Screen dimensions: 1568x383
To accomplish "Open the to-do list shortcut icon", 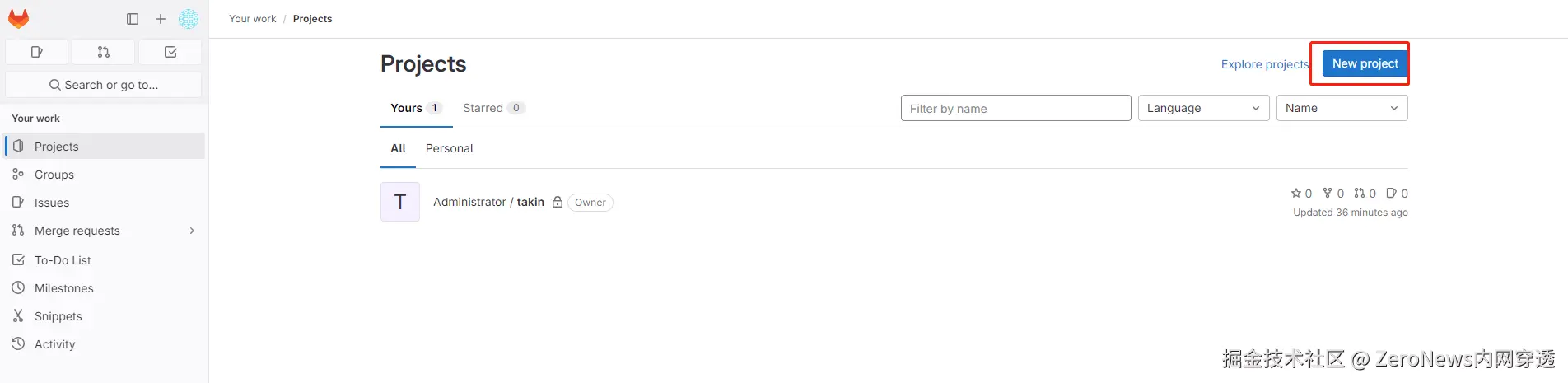I will click(x=170, y=52).
